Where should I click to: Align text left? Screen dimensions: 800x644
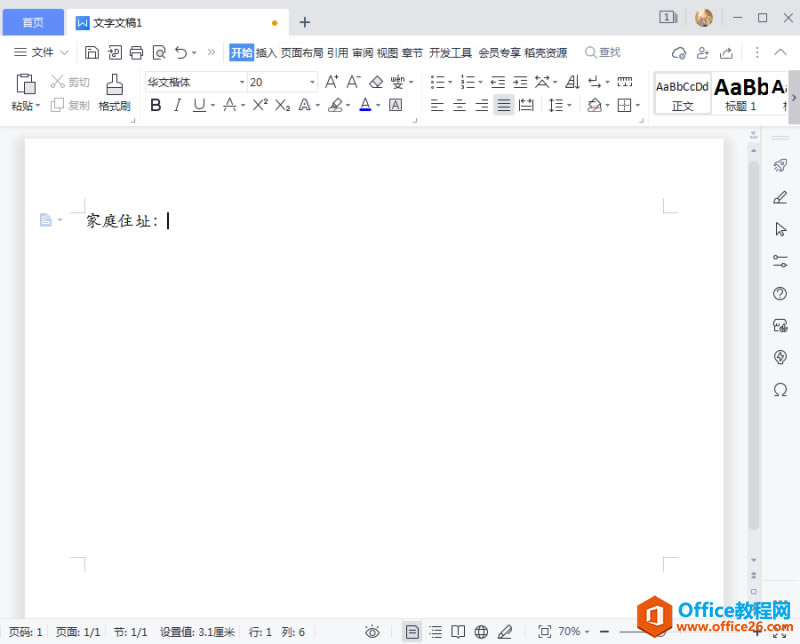[437, 105]
